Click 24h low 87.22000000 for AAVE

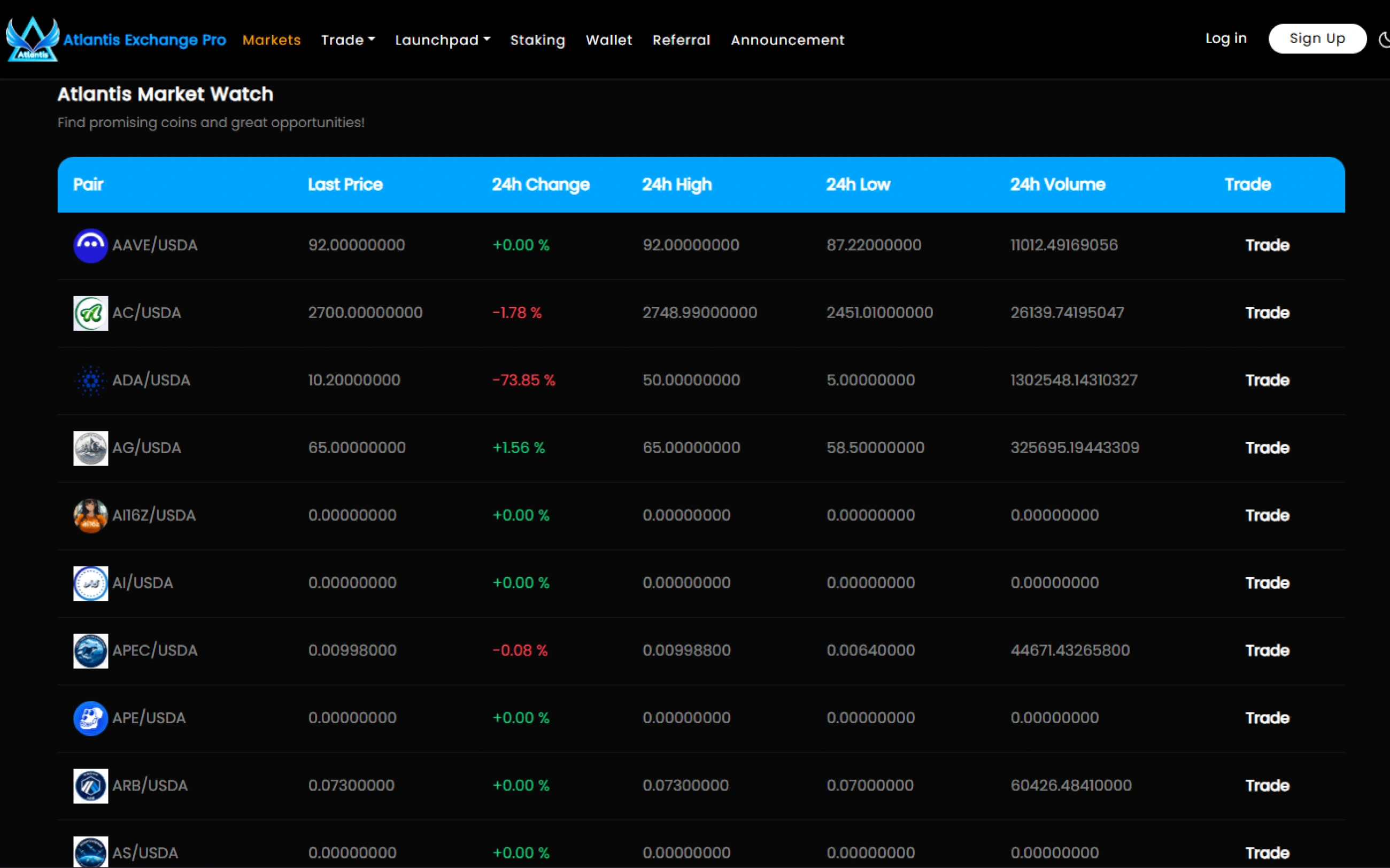click(874, 245)
